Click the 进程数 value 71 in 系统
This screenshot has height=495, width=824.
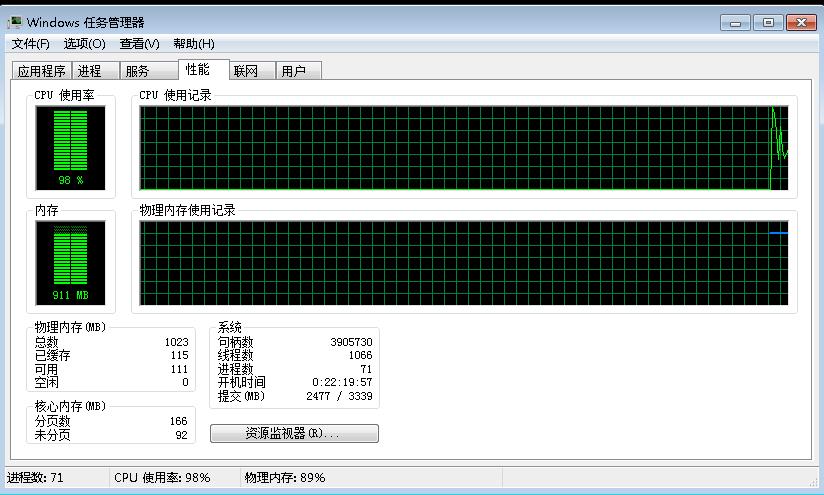366,369
